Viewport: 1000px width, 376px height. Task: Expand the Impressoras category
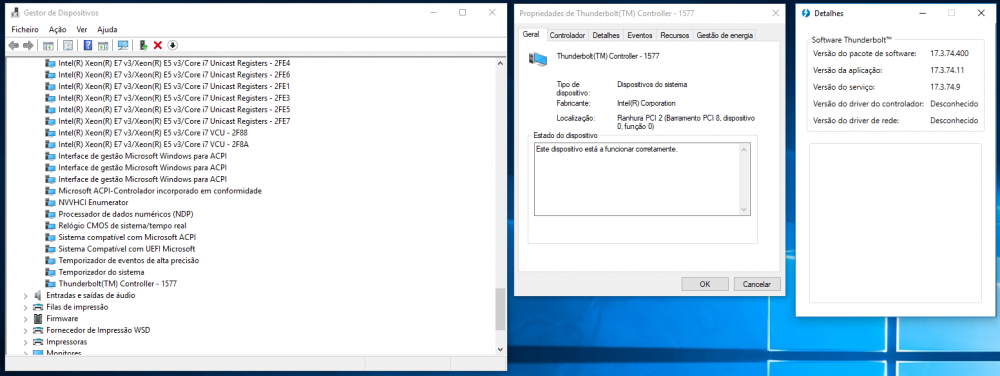(26, 342)
